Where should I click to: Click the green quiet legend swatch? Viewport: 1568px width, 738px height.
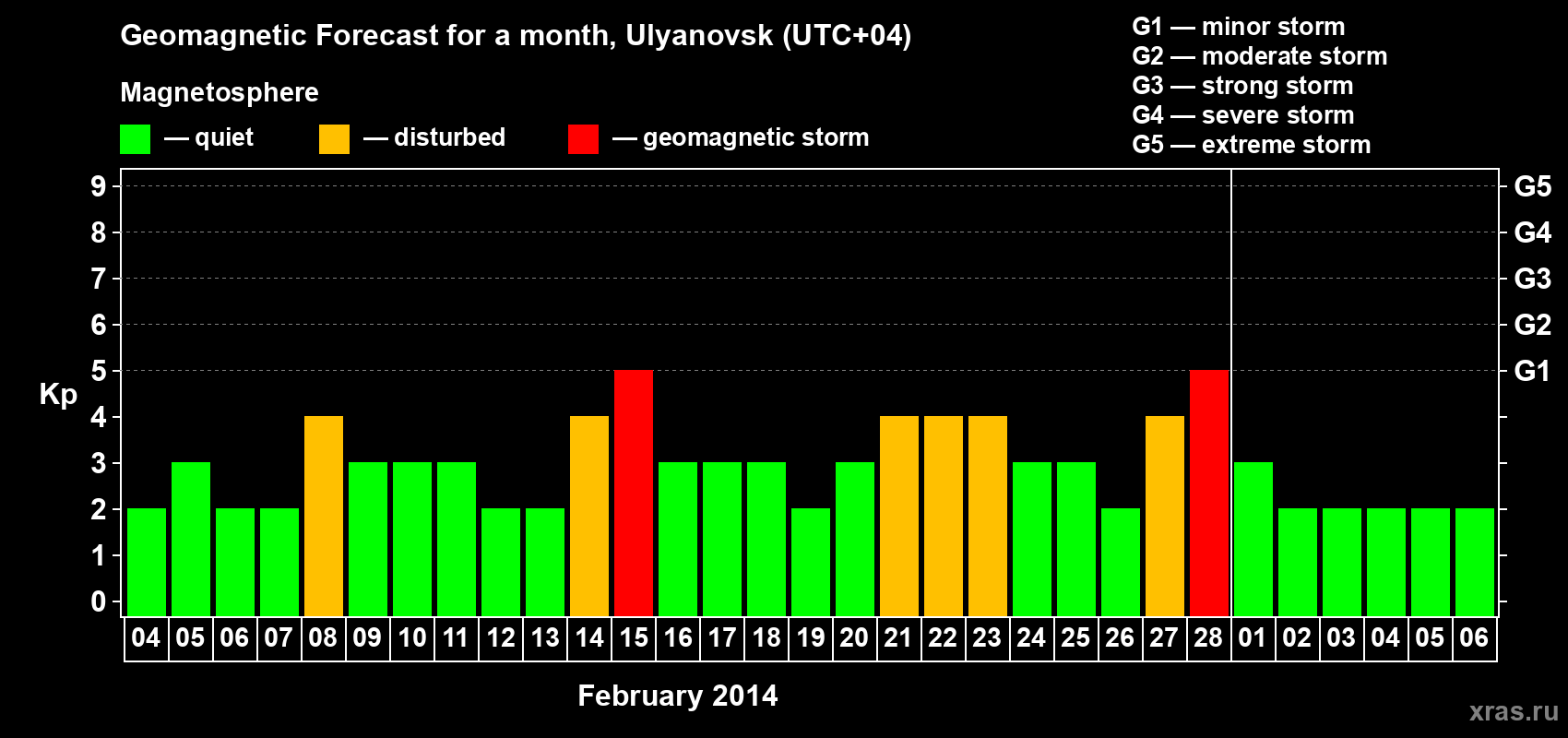coord(135,139)
